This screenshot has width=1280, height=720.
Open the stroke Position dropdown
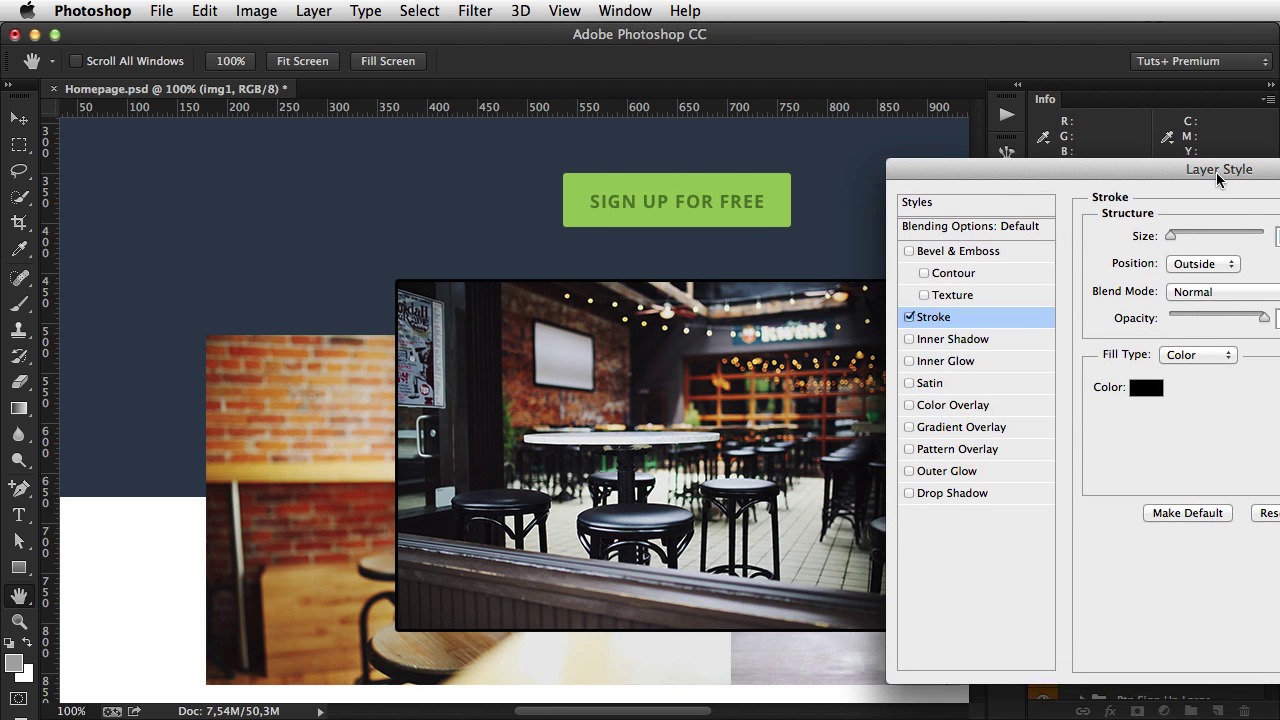coord(1203,264)
